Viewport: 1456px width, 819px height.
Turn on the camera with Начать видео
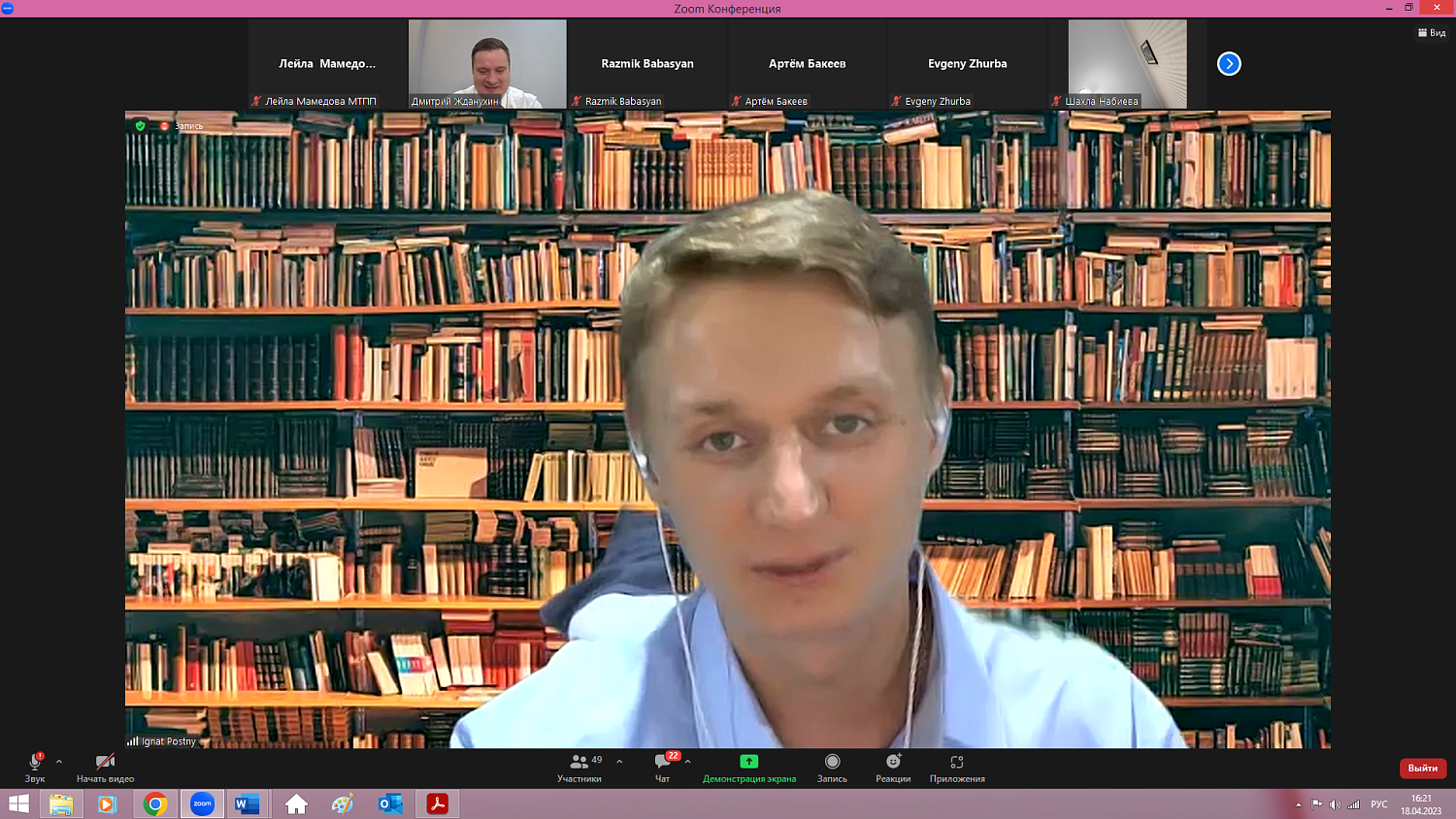pyautogui.click(x=105, y=763)
